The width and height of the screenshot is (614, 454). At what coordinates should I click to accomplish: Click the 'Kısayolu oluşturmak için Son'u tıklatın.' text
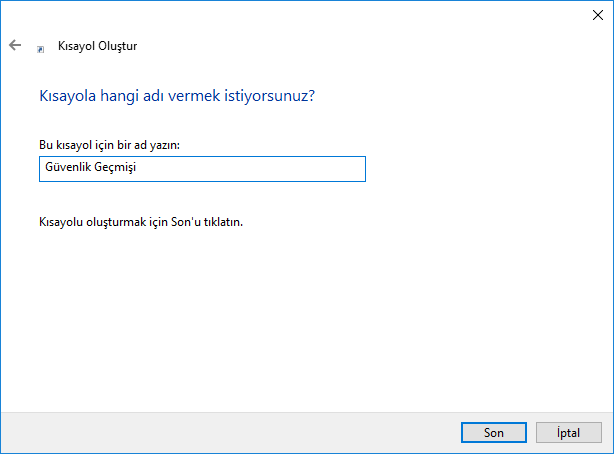(x=141, y=222)
